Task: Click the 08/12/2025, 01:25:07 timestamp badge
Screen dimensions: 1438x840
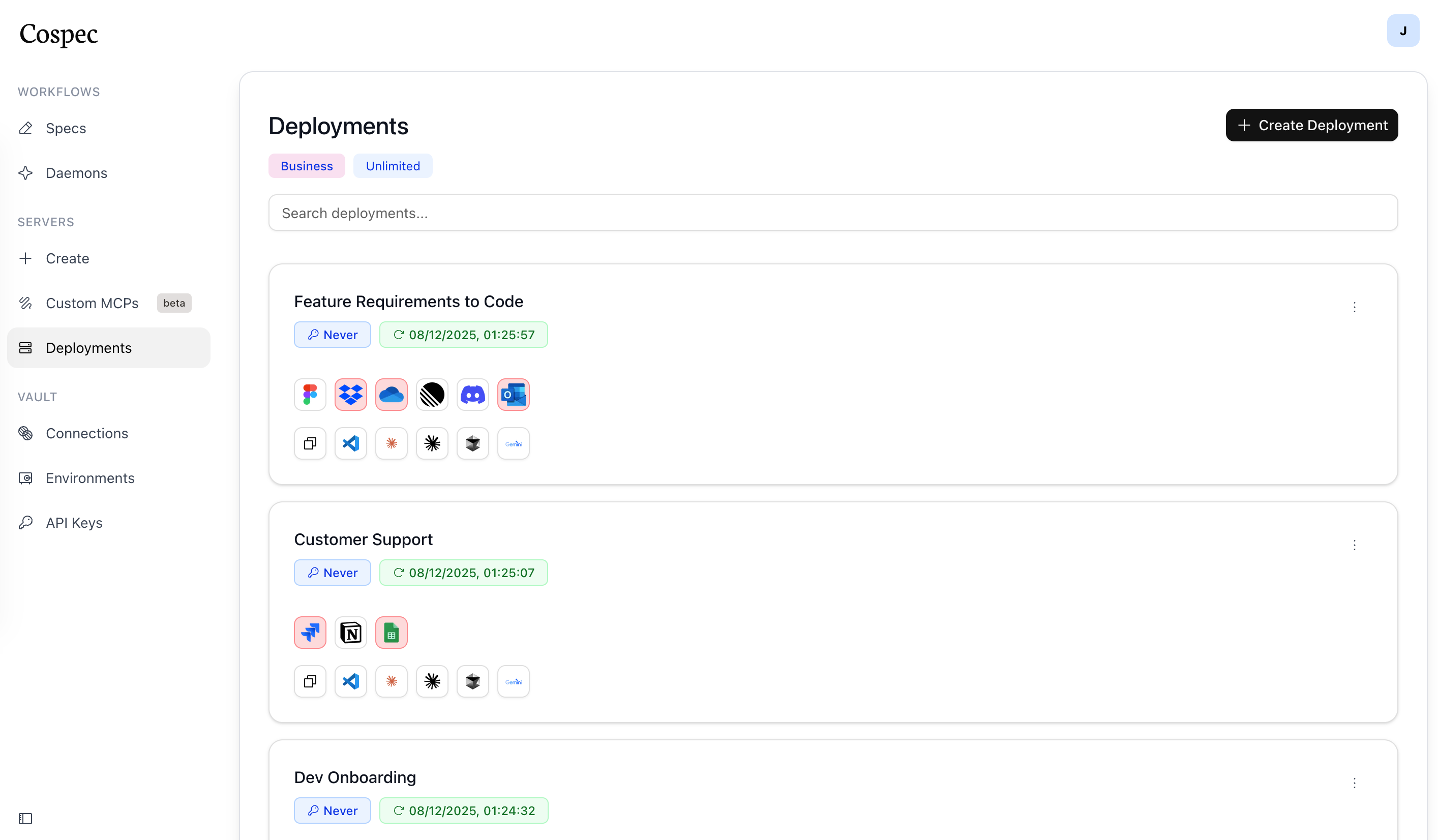Action: tap(463, 573)
